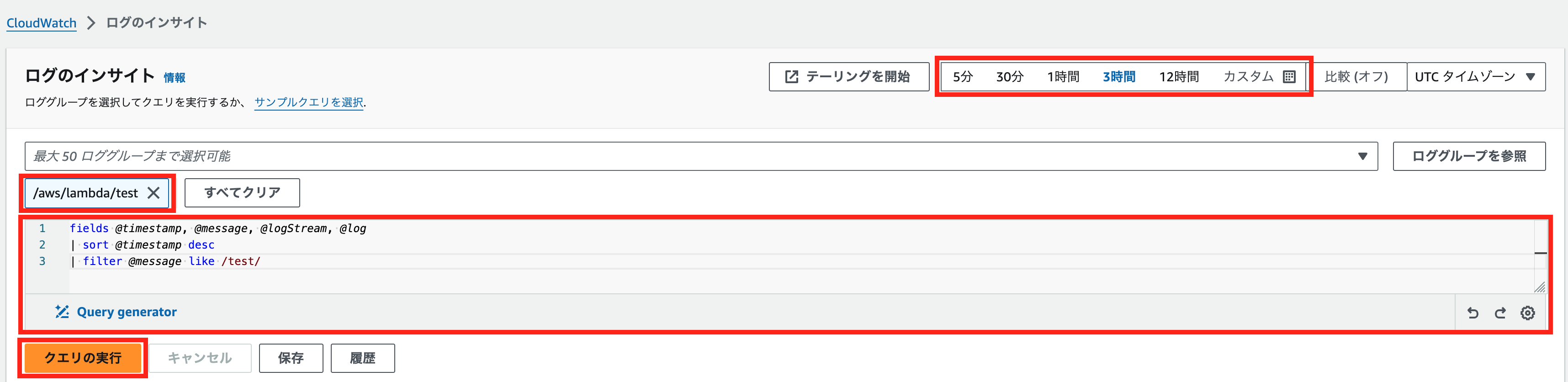Select the 12時間 time range
The width and height of the screenshot is (1568, 382).
pyautogui.click(x=1178, y=76)
